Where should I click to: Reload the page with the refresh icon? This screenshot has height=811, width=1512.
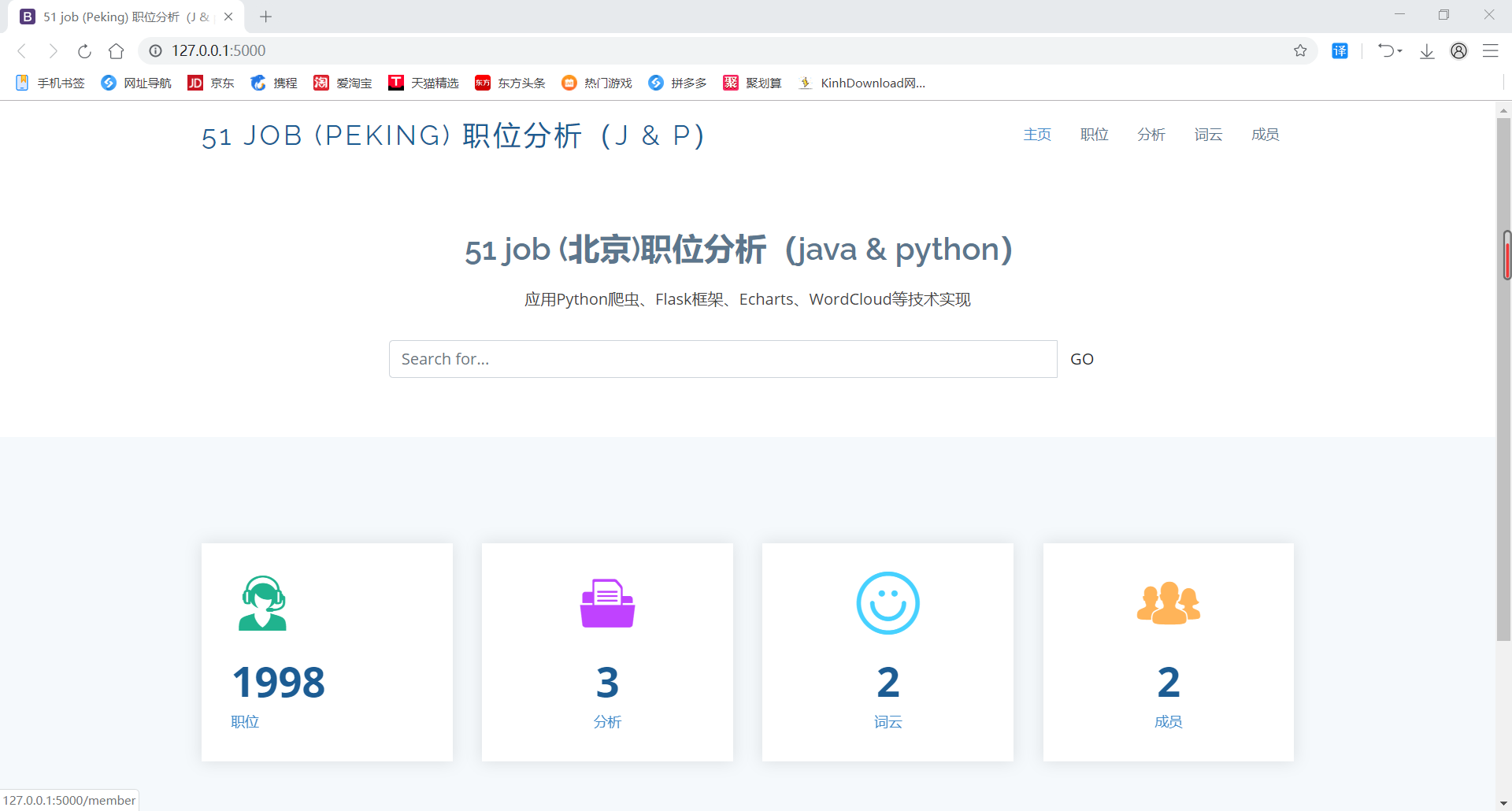(x=84, y=50)
